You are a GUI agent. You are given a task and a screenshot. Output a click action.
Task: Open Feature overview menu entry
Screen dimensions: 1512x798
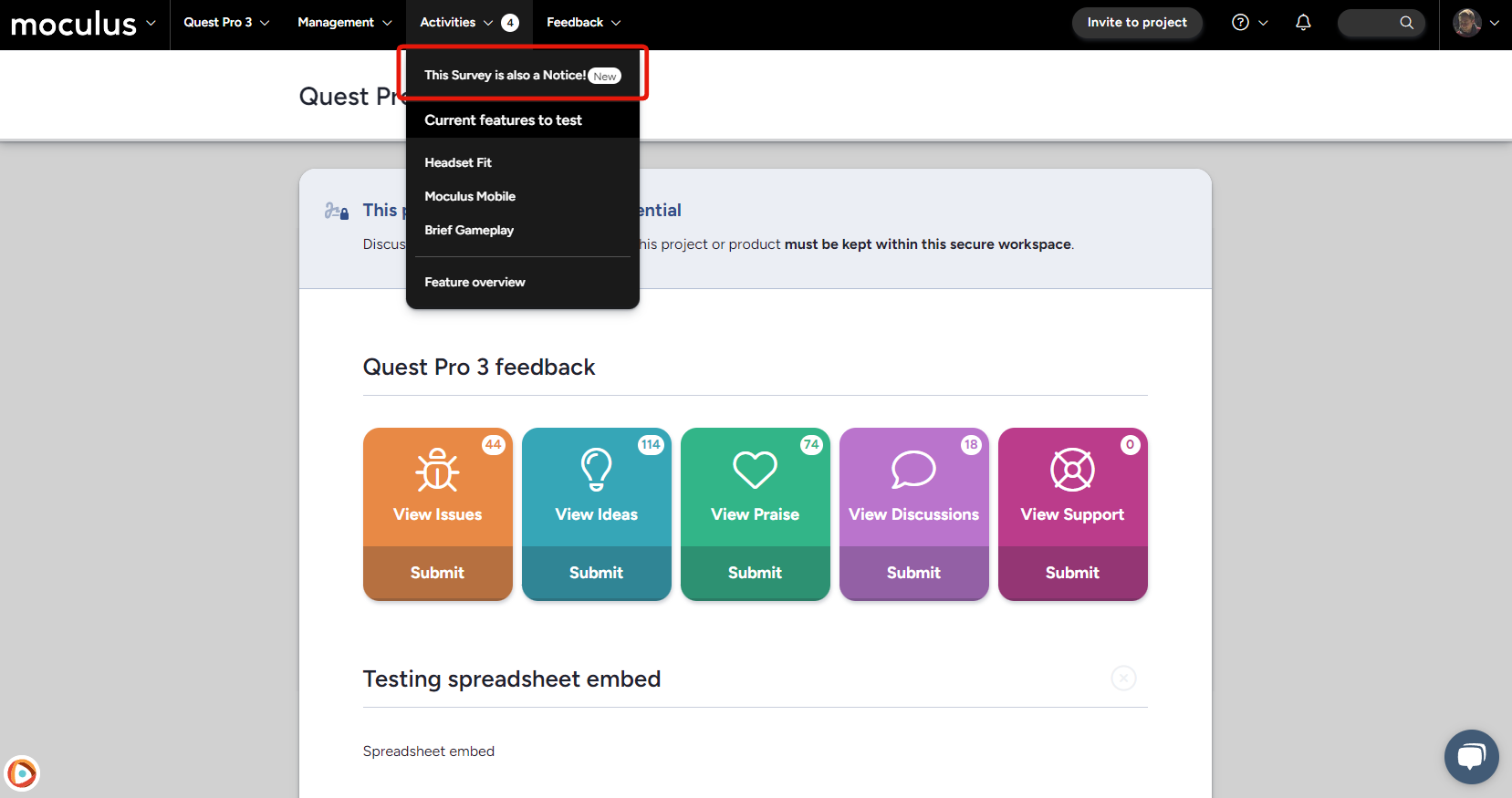click(x=474, y=282)
